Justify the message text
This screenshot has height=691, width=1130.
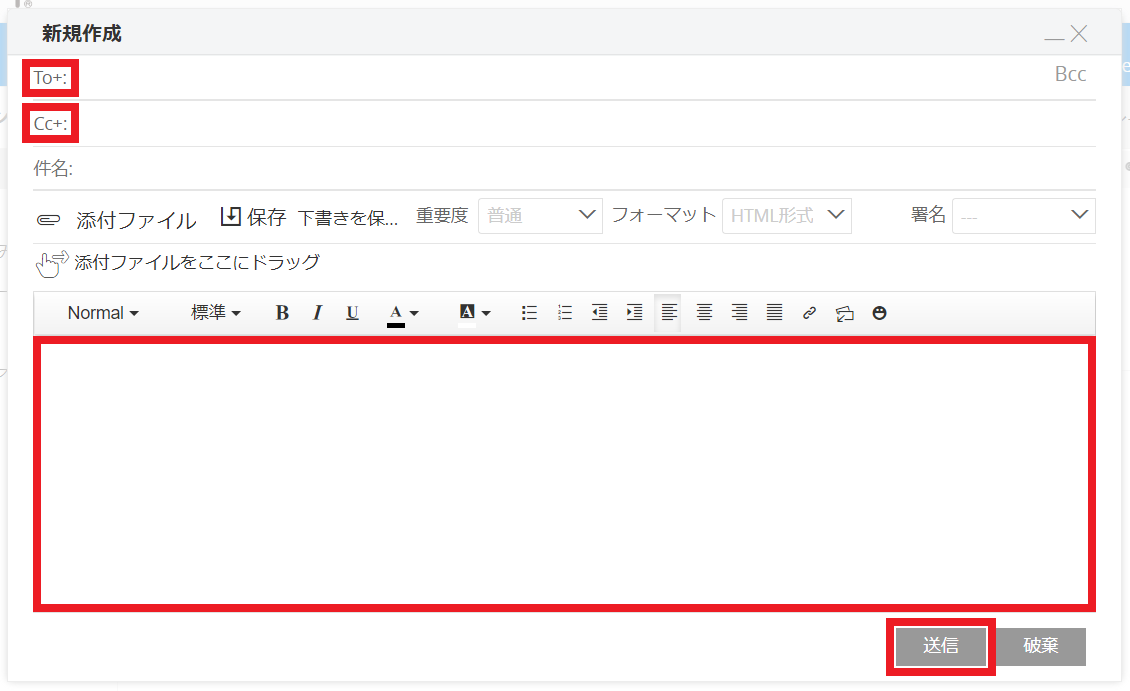click(774, 313)
